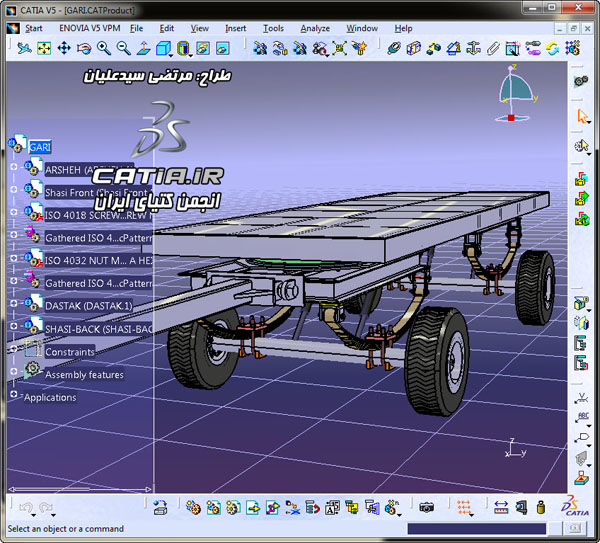Screen dimensions: 600x543
Task: Open the Window menu
Action: point(362,28)
